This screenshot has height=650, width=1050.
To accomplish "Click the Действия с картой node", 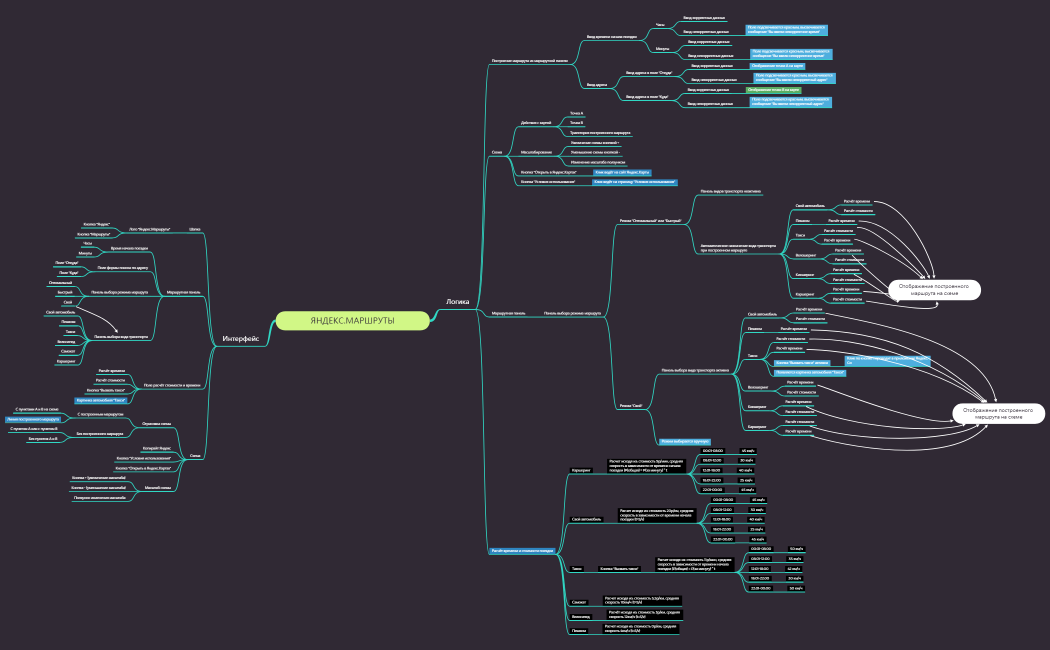I will pos(536,123).
